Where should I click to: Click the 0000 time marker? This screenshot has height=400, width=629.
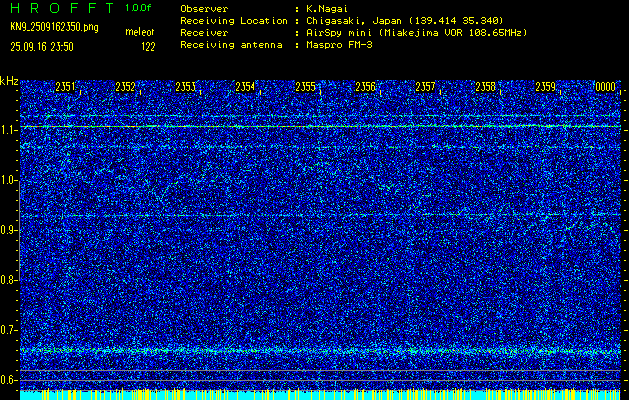click(605, 87)
